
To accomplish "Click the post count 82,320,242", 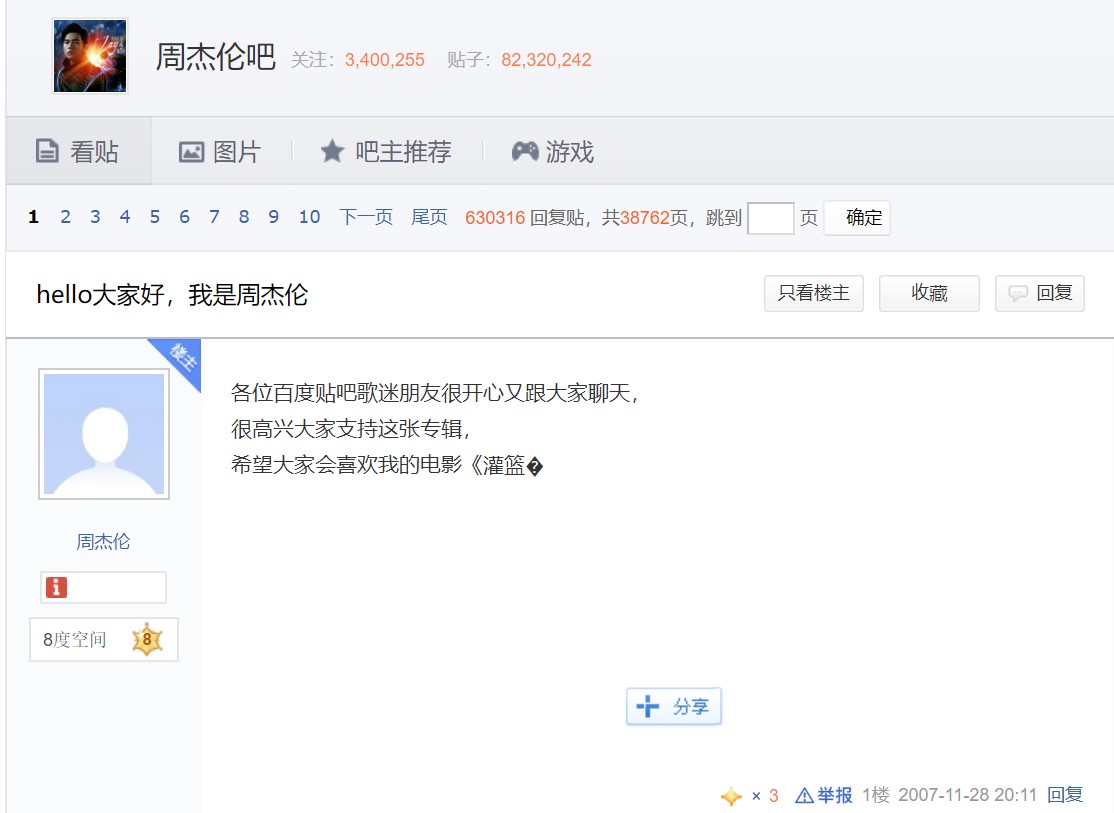I will click(546, 60).
